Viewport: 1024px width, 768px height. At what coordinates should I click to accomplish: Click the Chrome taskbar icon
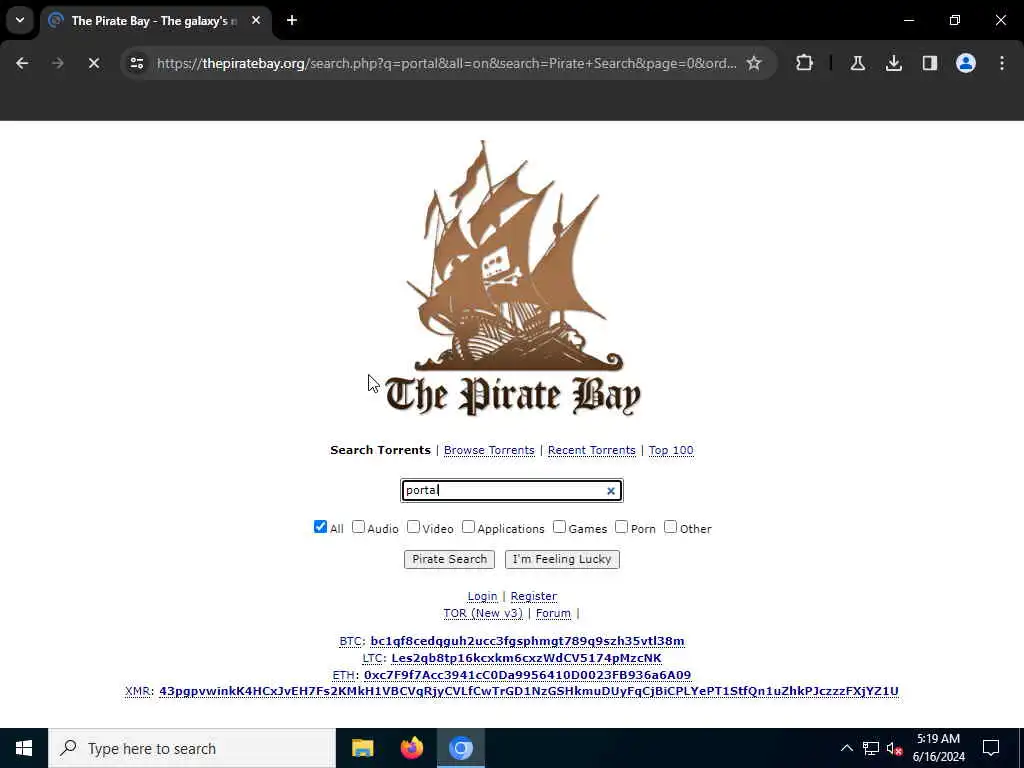coord(460,748)
